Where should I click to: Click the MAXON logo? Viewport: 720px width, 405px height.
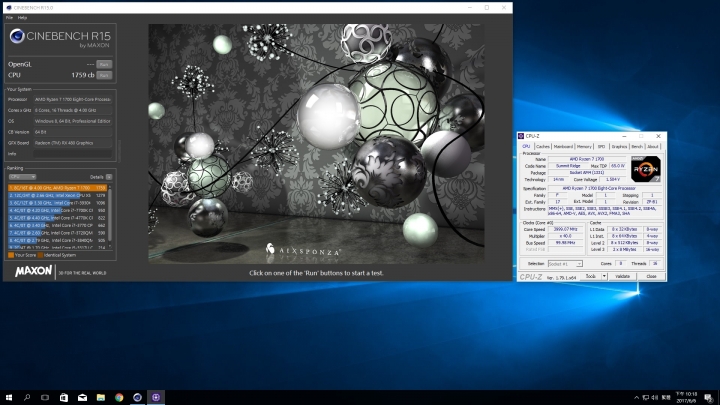34,271
